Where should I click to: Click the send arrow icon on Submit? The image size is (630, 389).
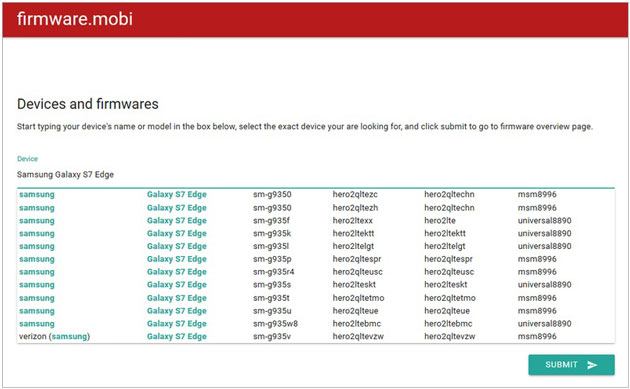(x=592, y=365)
